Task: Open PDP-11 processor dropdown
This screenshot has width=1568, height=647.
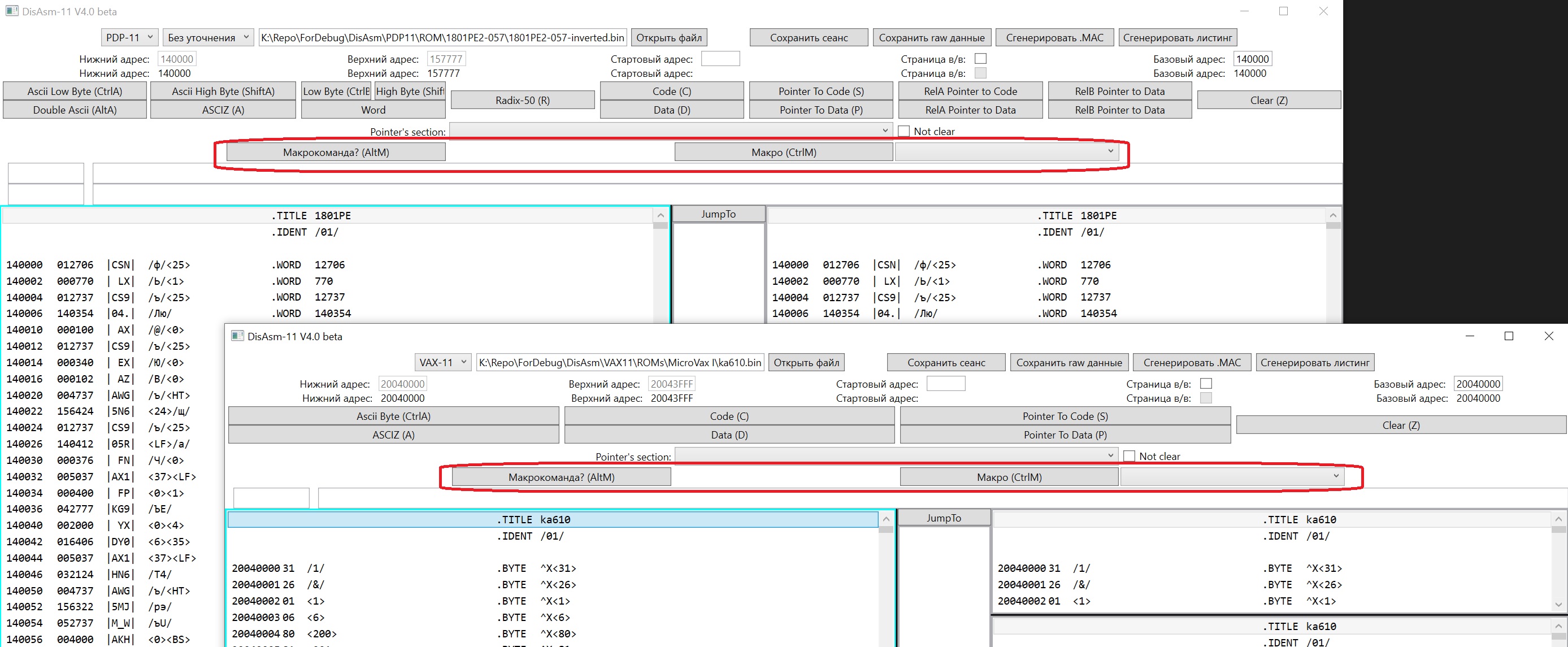Action: [129, 38]
